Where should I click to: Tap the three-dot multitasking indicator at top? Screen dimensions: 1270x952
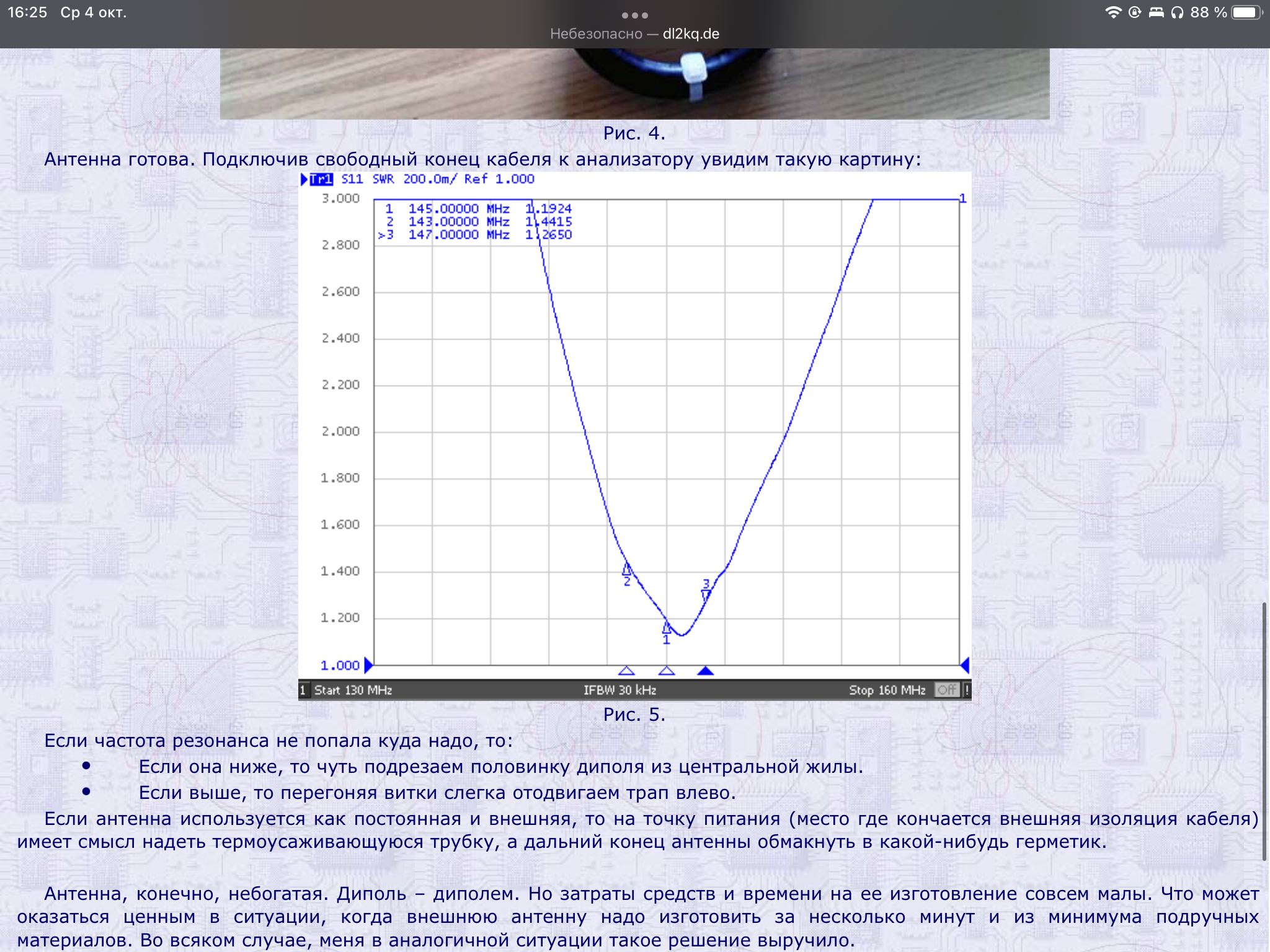tap(634, 15)
